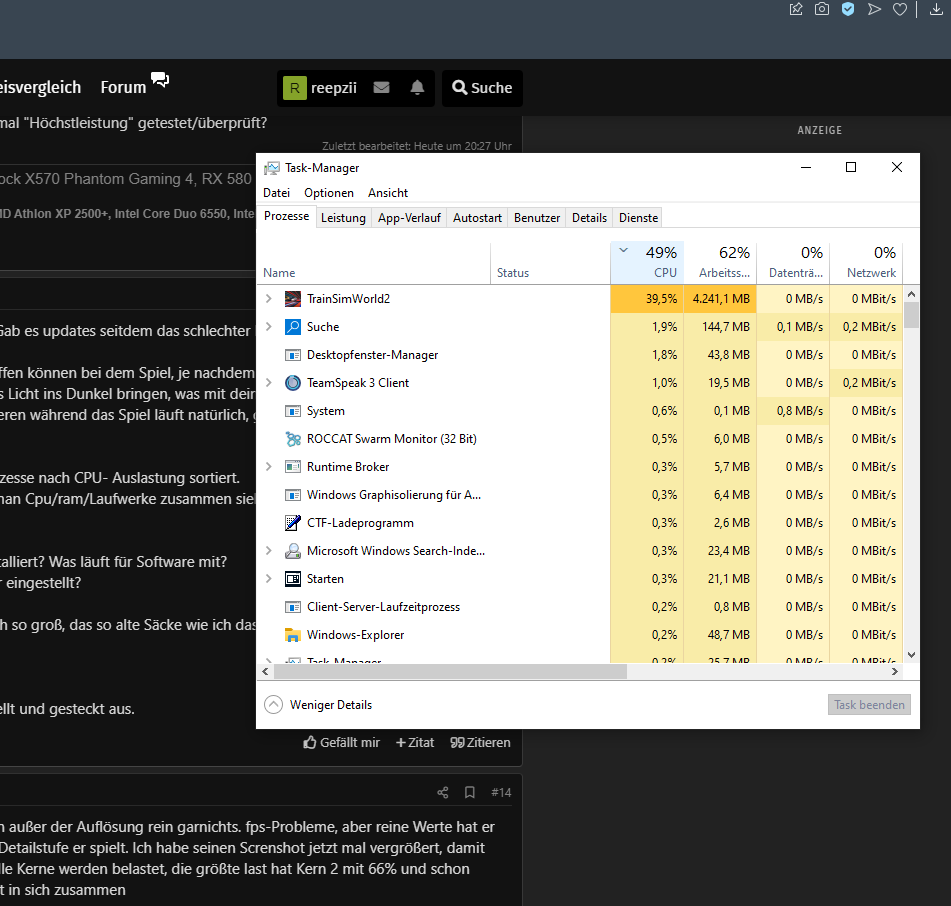Screen dimensions: 951x906
Task: Sort by the Status column header
Action: click(550, 263)
